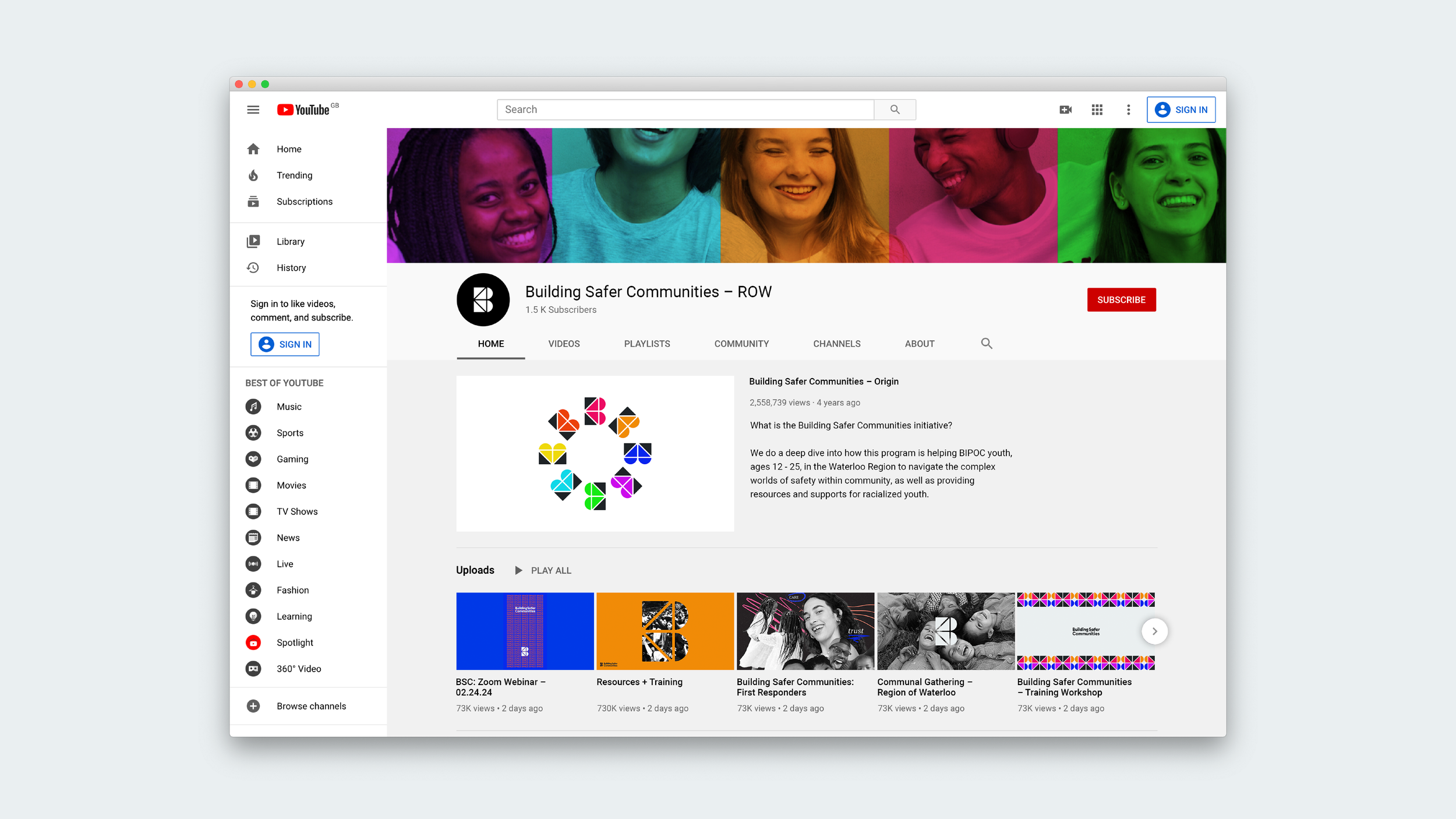Click Sign In button in sidebar
The height and width of the screenshot is (819, 1456).
(x=285, y=344)
